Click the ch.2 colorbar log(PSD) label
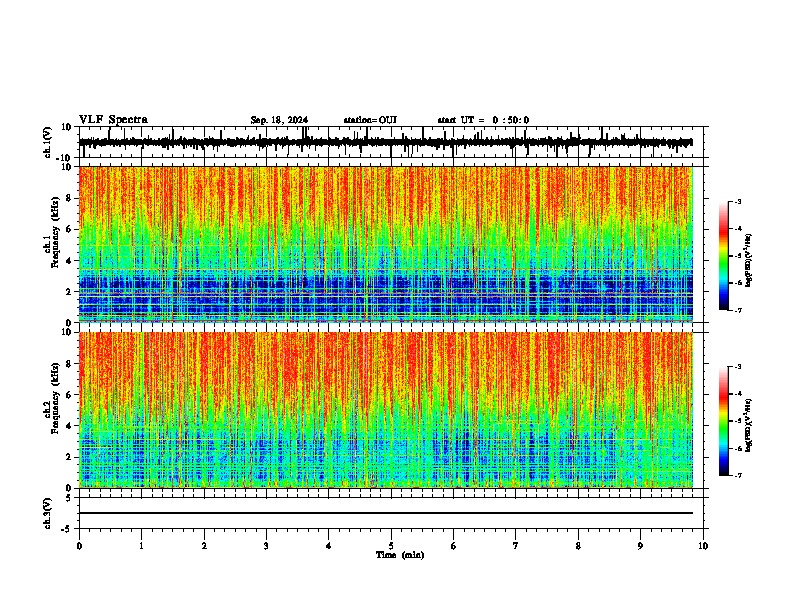Screen dimensions: 792x612 pos(748,425)
